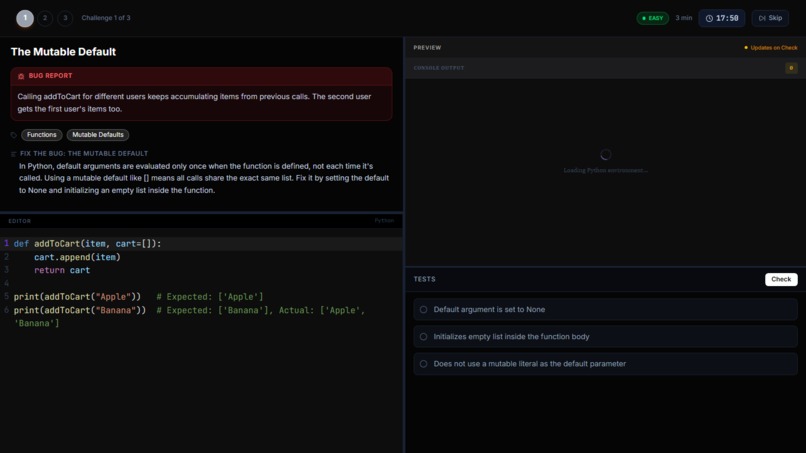Click the list icon beside Fix the Bug

click(x=14, y=154)
